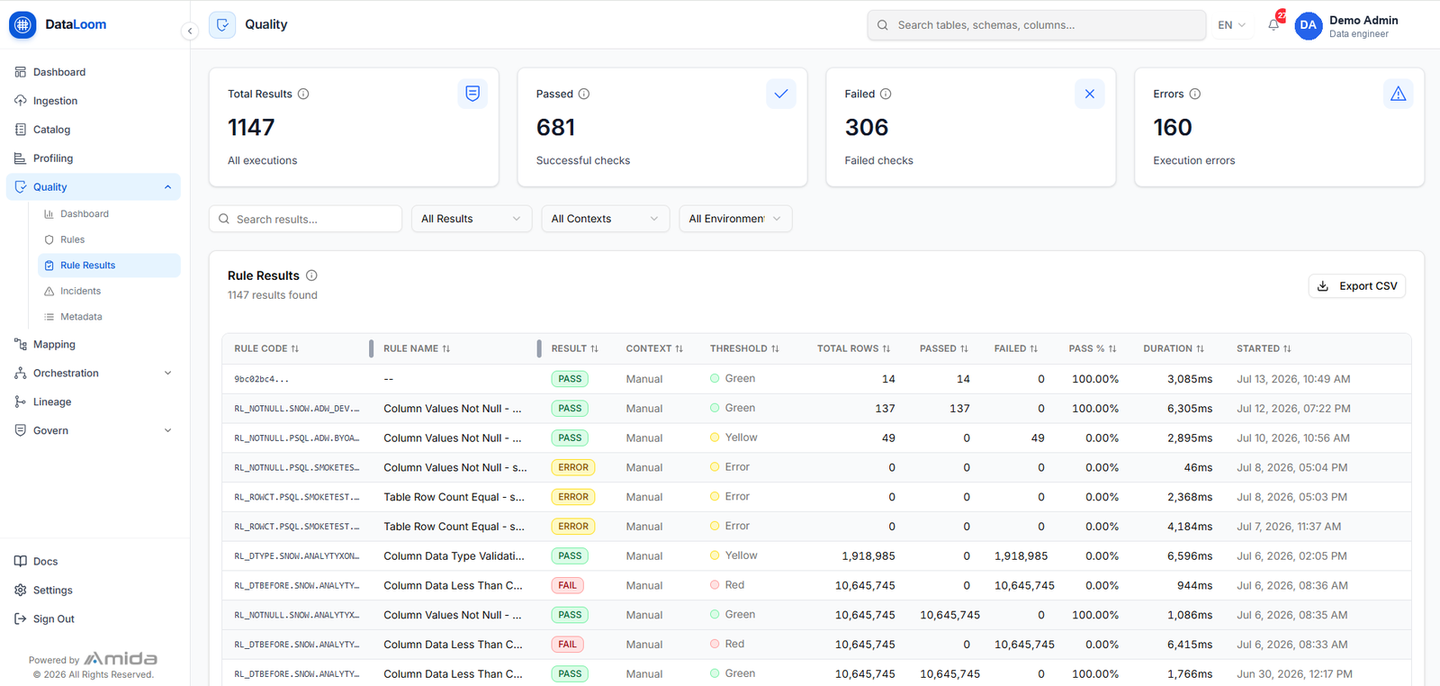Viewport: 1440px width, 686px height.
Task: Click the ERROR badge of the 46ms row
Action: 573,467
